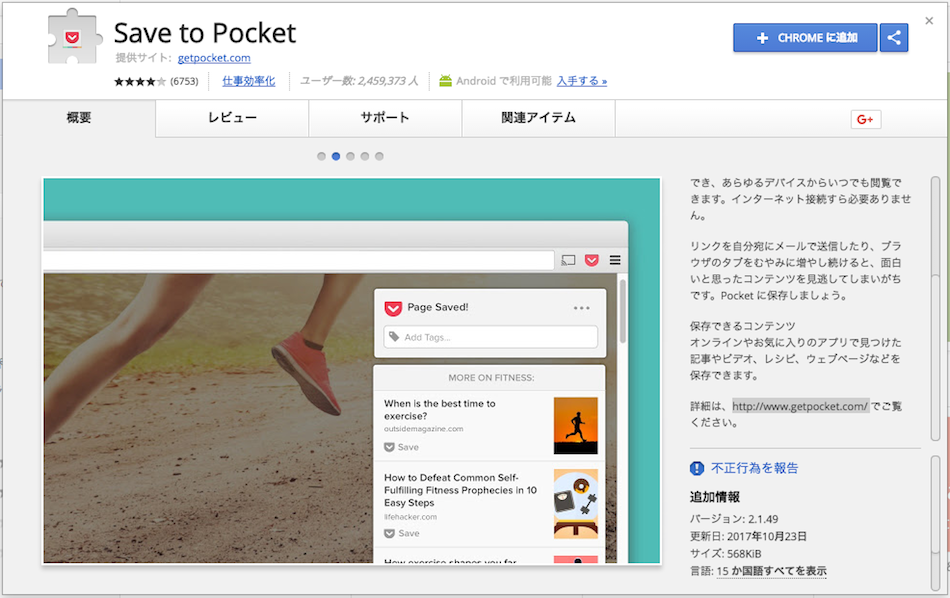Click the Save to Pocket title

point(205,33)
